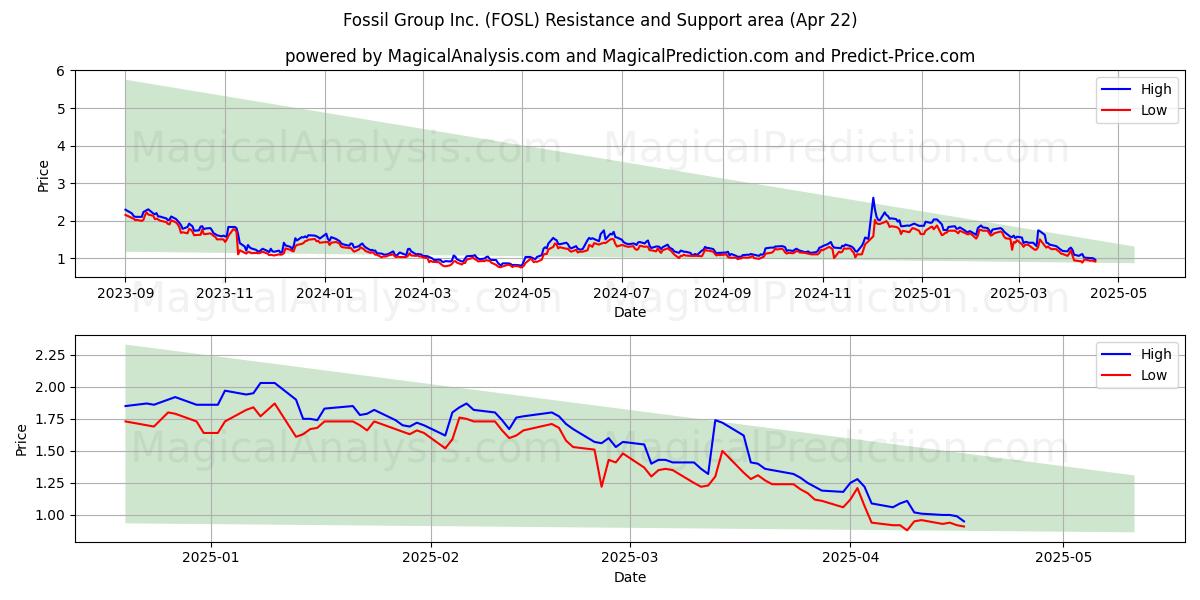Click the "2023-11" date tick label
The width and height of the screenshot is (1200, 600).
225,293
